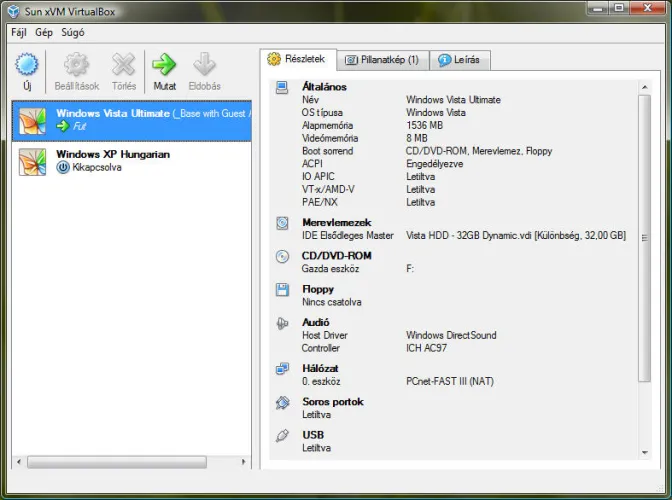
Task: Click the Floppy diskette icon
Action: (282, 290)
